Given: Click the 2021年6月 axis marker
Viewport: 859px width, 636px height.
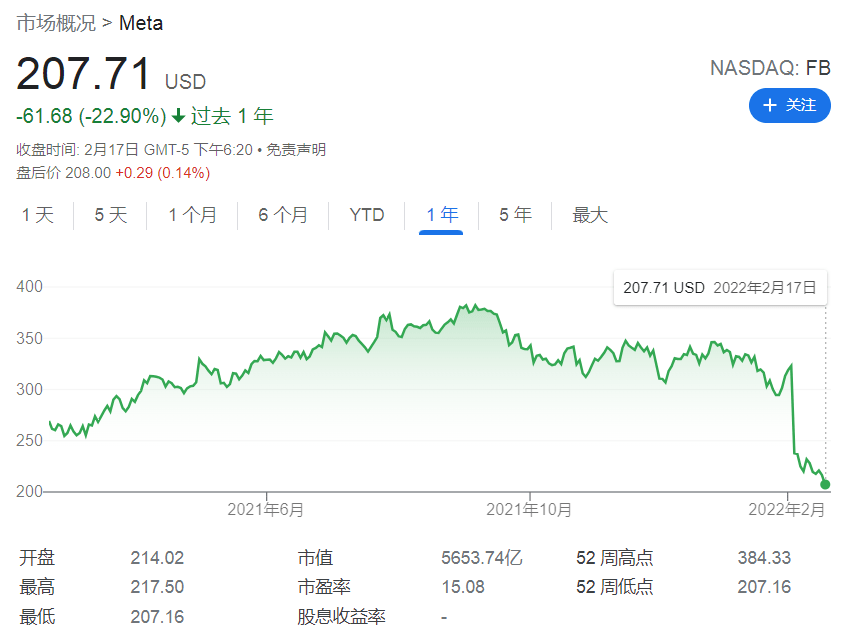Looking at the screenshot, I should [266, 509].
